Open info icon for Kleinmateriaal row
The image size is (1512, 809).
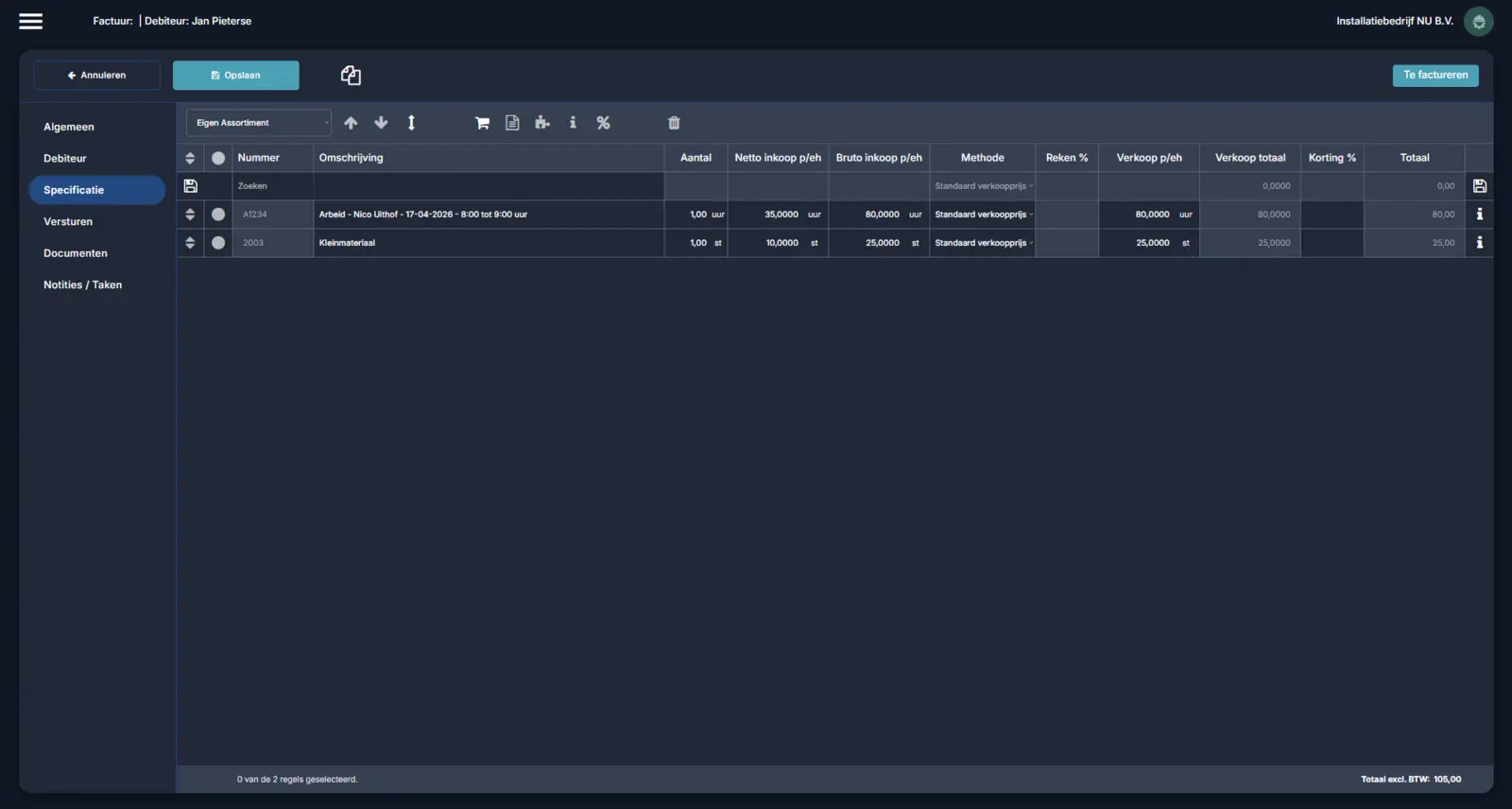pyautogui.click(x=1480, y=243)
